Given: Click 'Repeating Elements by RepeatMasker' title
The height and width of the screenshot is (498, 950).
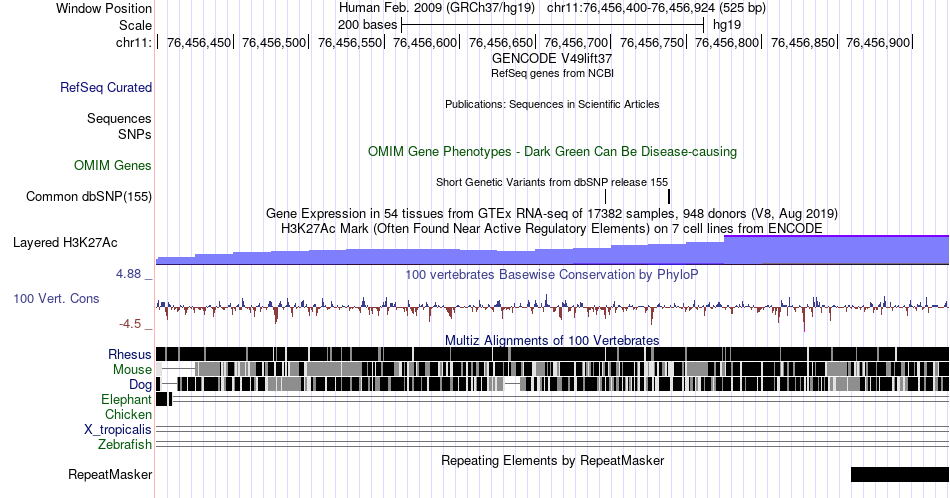Looking at the screenshot, I should pyautogui.click(x=553, y=460).
